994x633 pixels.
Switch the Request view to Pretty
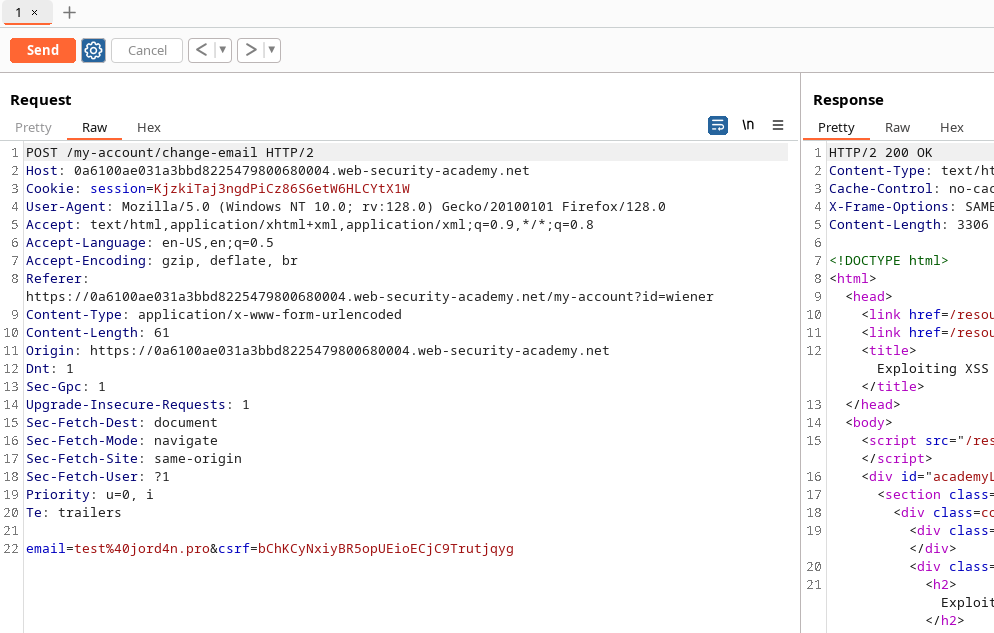click(33, 127)
